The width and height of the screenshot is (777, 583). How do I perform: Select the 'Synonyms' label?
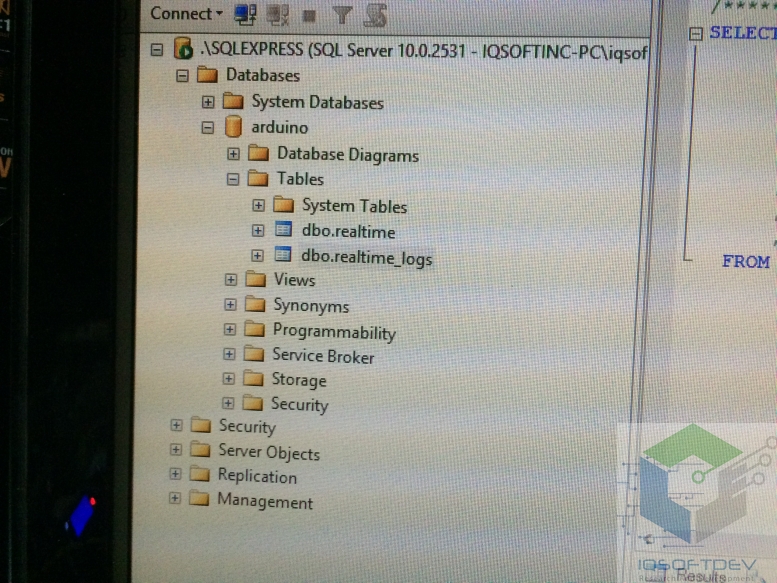point(312,306)
